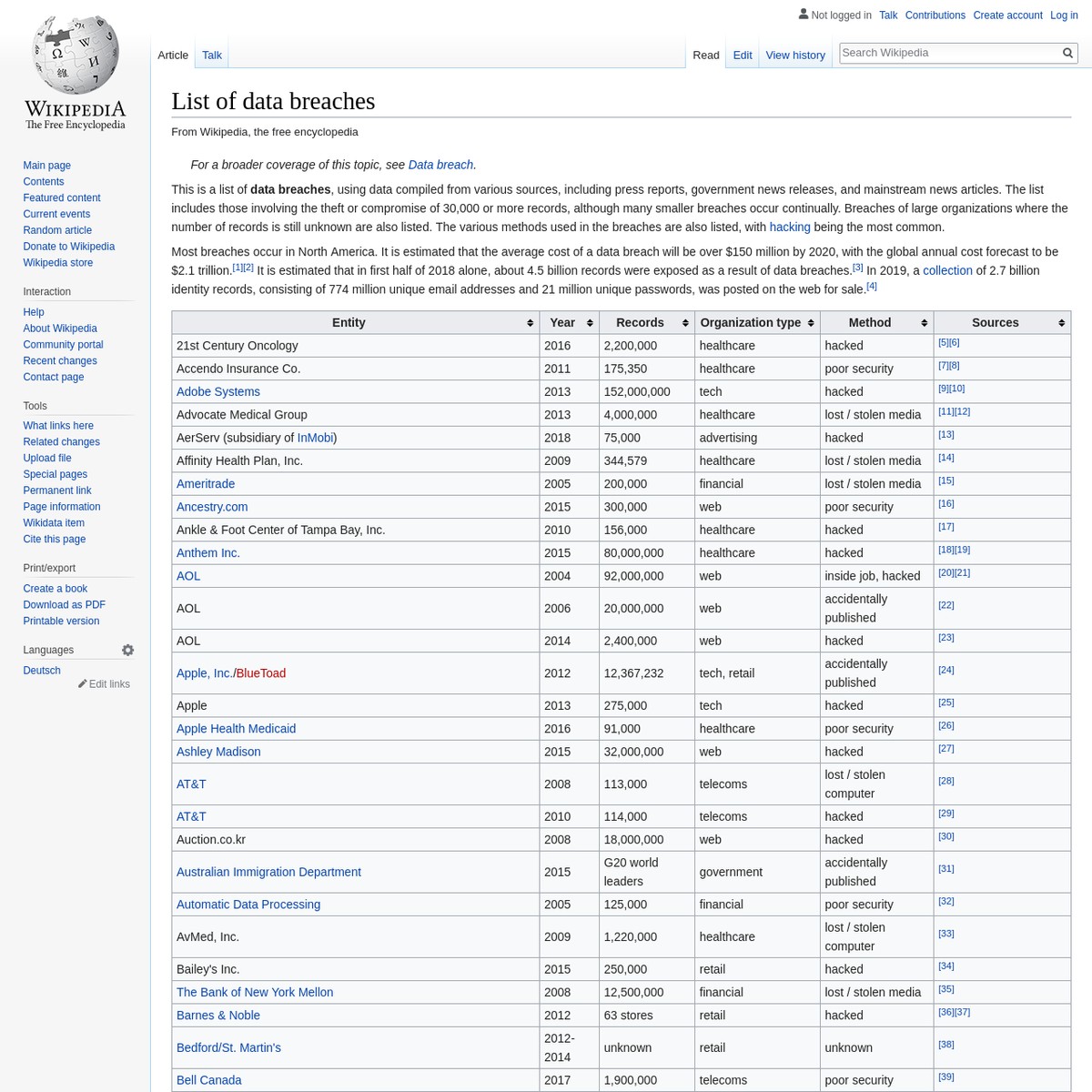Open the Talk link for this user
Viewport: 1092px width, 1092px height.
coord(888,15)
